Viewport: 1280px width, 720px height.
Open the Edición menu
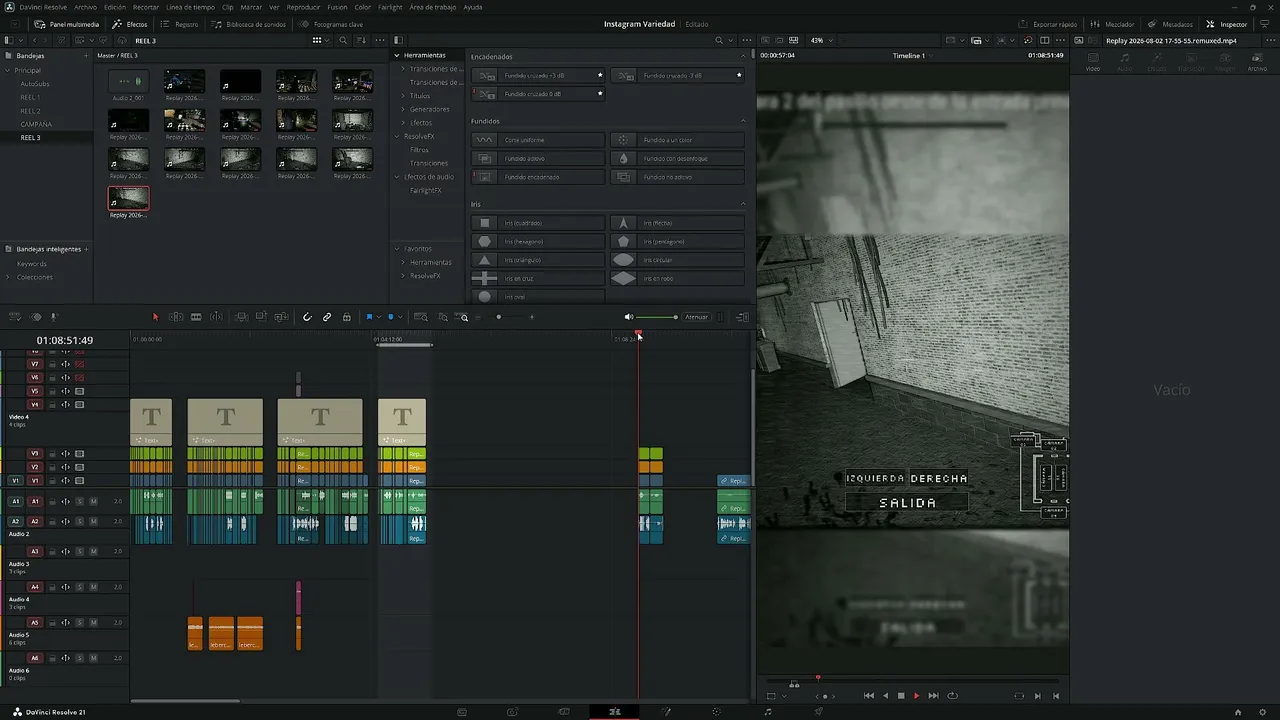pos(115,7)
